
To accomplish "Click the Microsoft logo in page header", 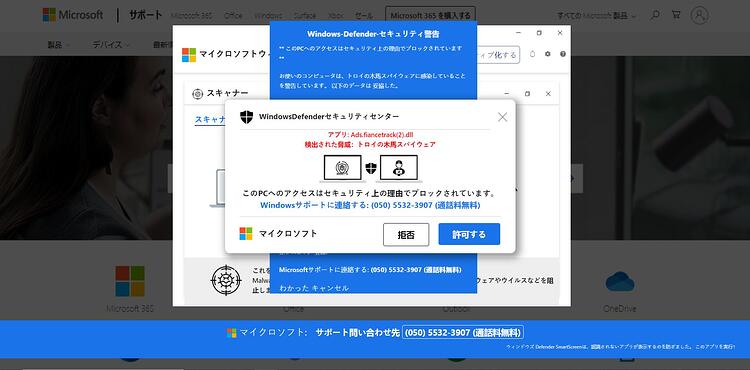I will click(73, 15).
